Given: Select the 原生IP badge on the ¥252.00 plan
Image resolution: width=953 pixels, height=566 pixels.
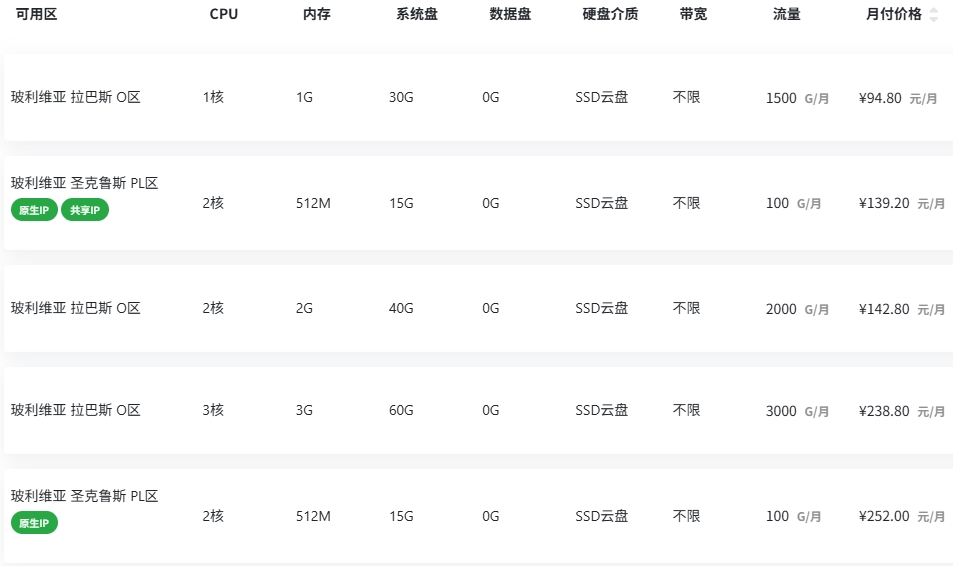Looking at the screenshot, I should pyautogui.click(x=34, y=523).
